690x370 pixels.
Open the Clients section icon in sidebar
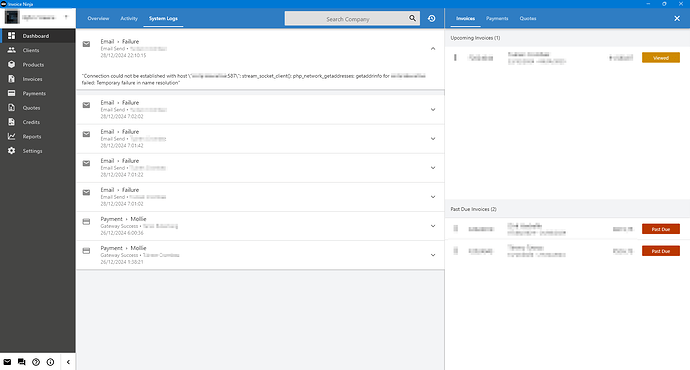coord(11,50)
